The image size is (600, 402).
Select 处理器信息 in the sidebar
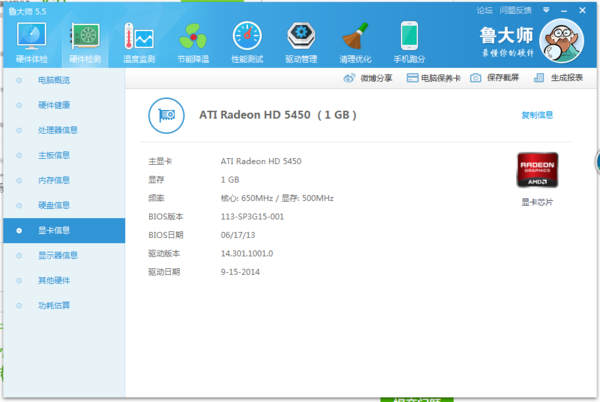click(64, 130)
